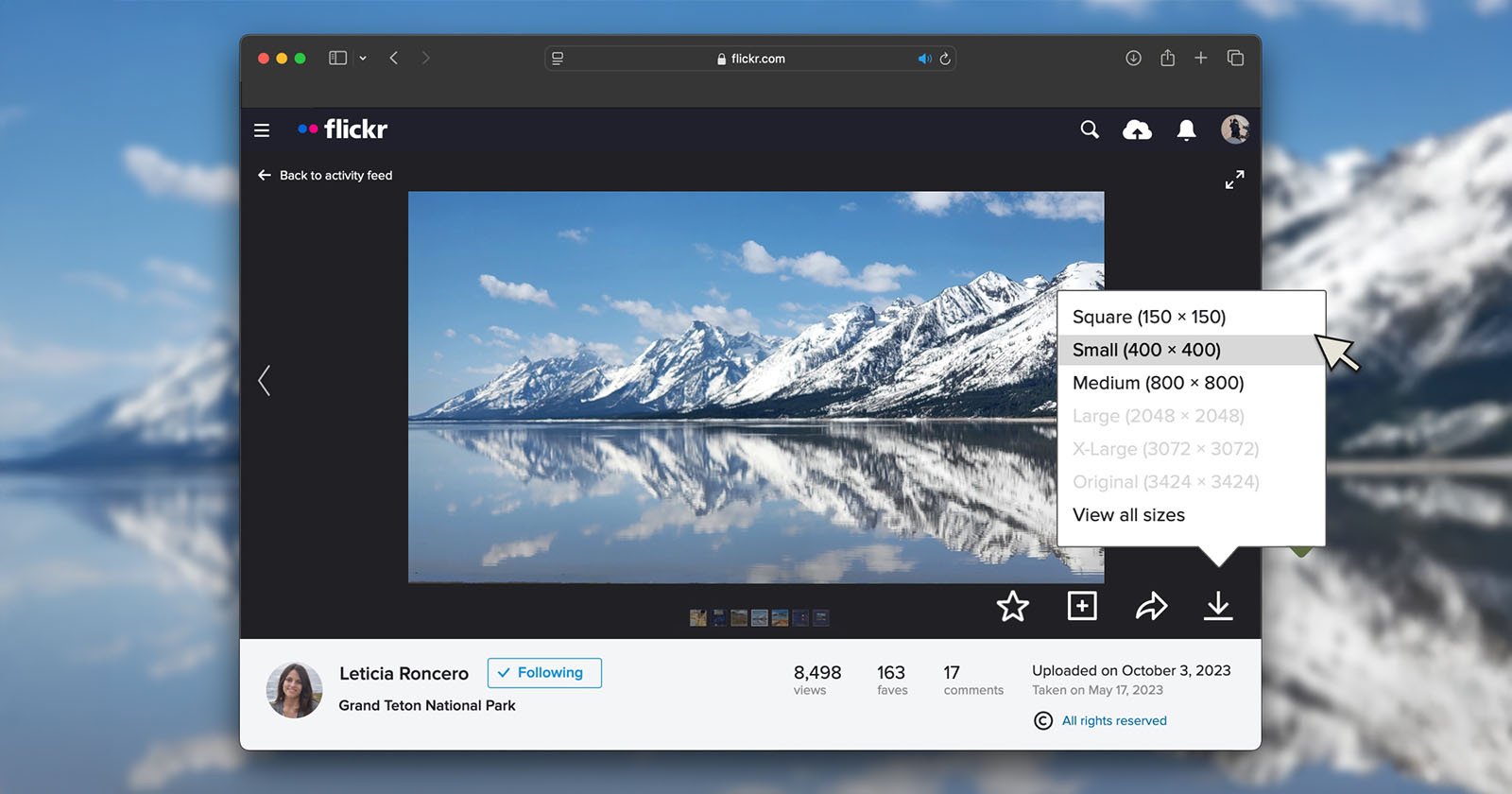Click the search magnifier icon
Viewport: 1512px width, 794px height.
coord(1090,129)
